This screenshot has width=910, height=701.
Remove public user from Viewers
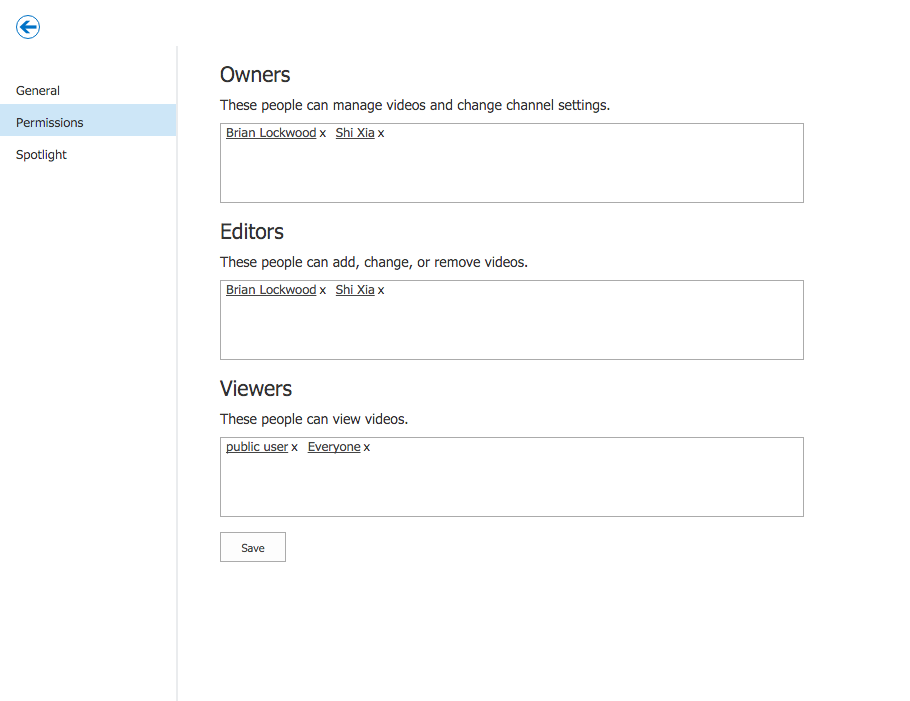(x=294, y=447)
